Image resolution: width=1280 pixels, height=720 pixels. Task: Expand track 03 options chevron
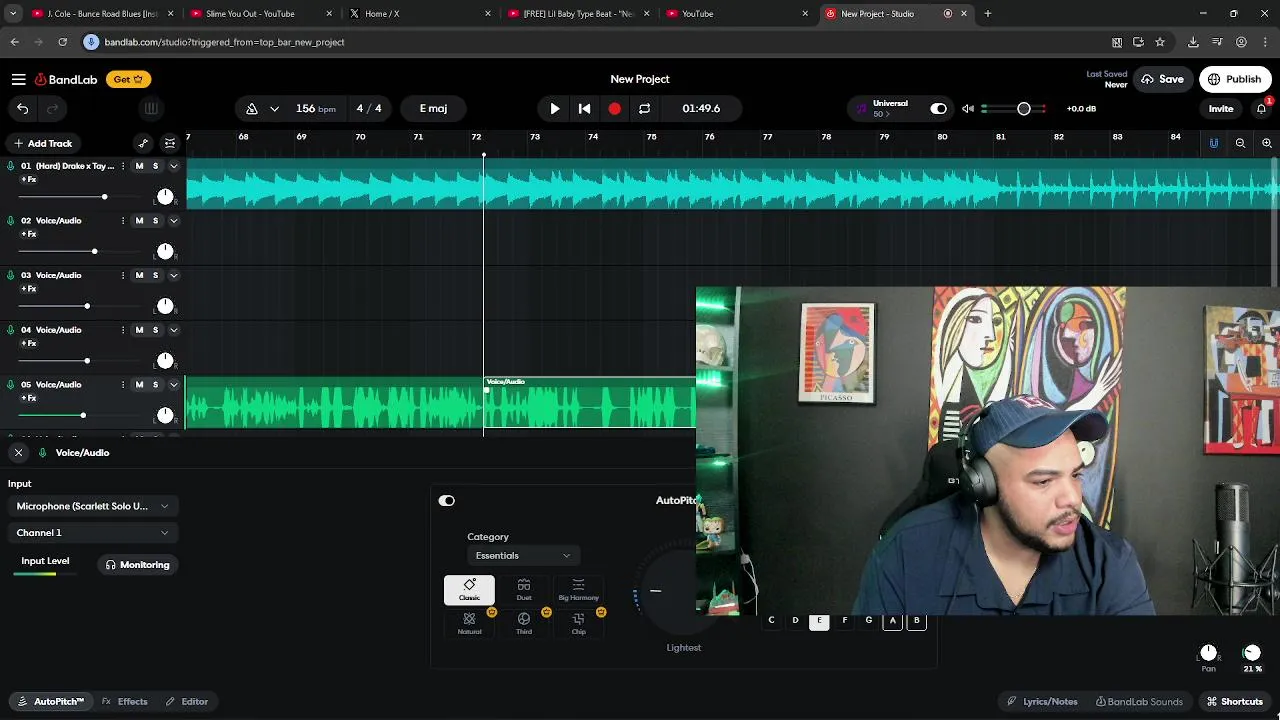tap(173, 275)
